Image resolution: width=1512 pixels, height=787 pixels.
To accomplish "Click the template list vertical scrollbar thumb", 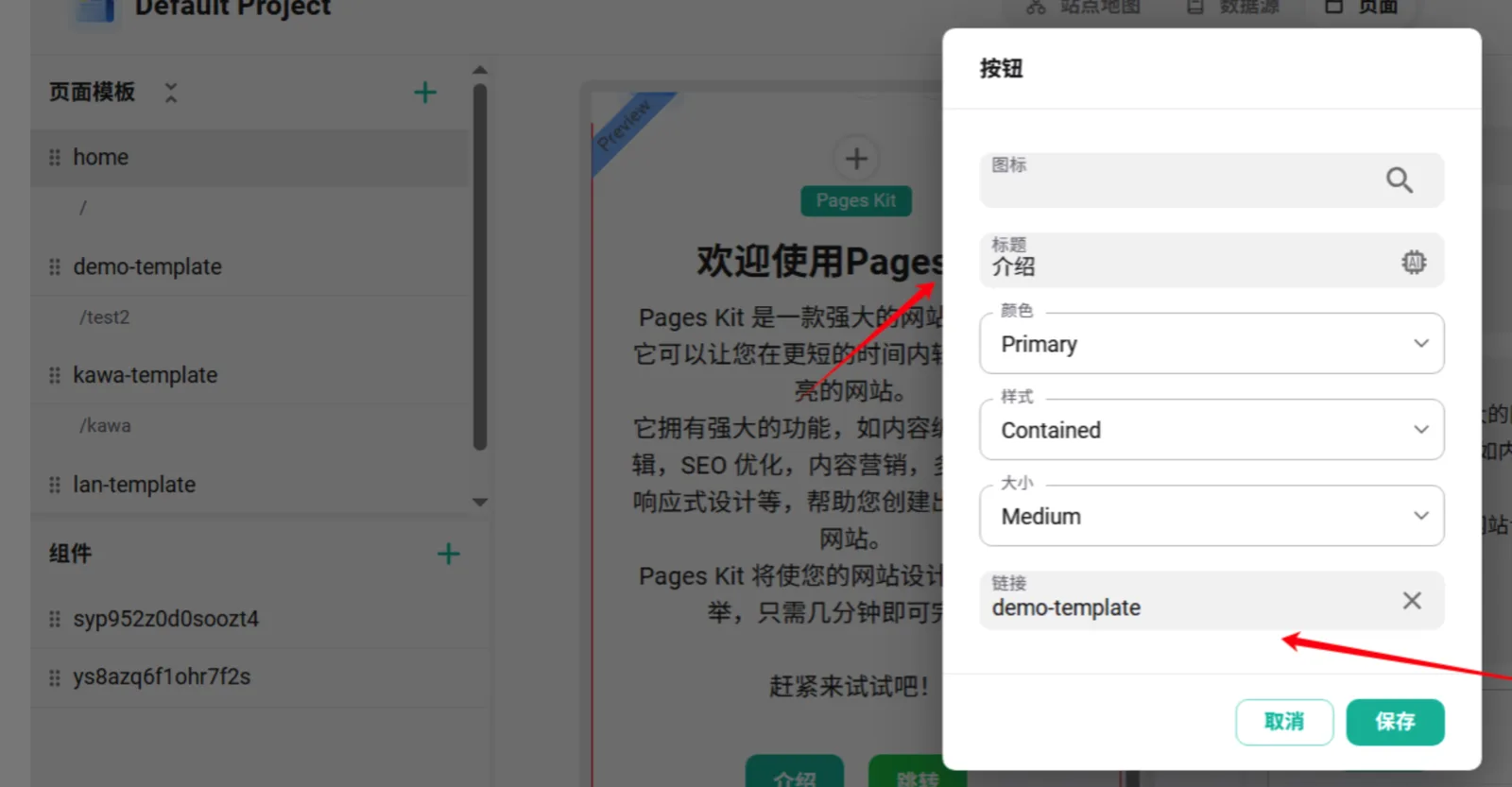I will (480, 267).
